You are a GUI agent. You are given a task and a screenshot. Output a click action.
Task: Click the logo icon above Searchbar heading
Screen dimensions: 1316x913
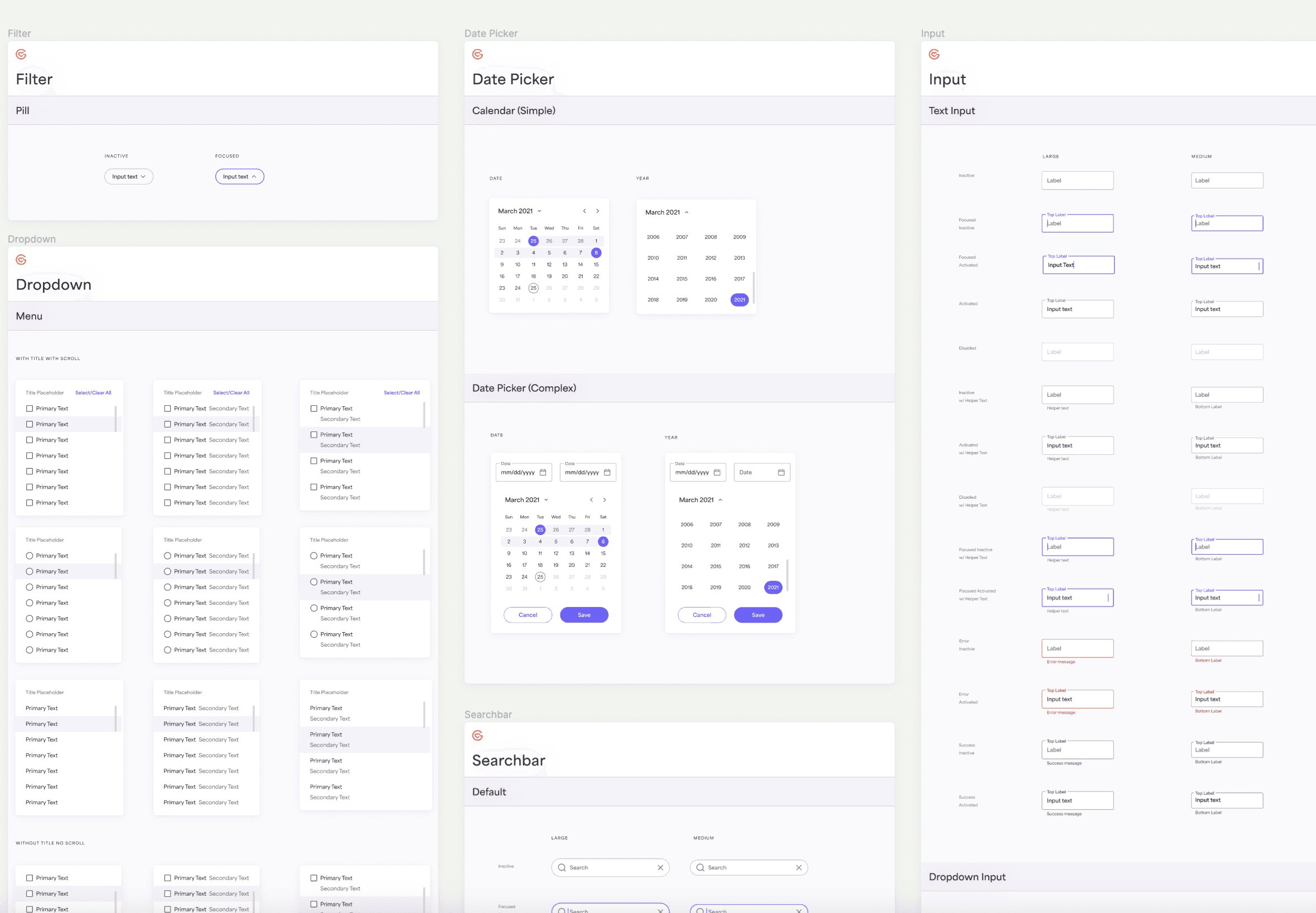coord(478,736)
